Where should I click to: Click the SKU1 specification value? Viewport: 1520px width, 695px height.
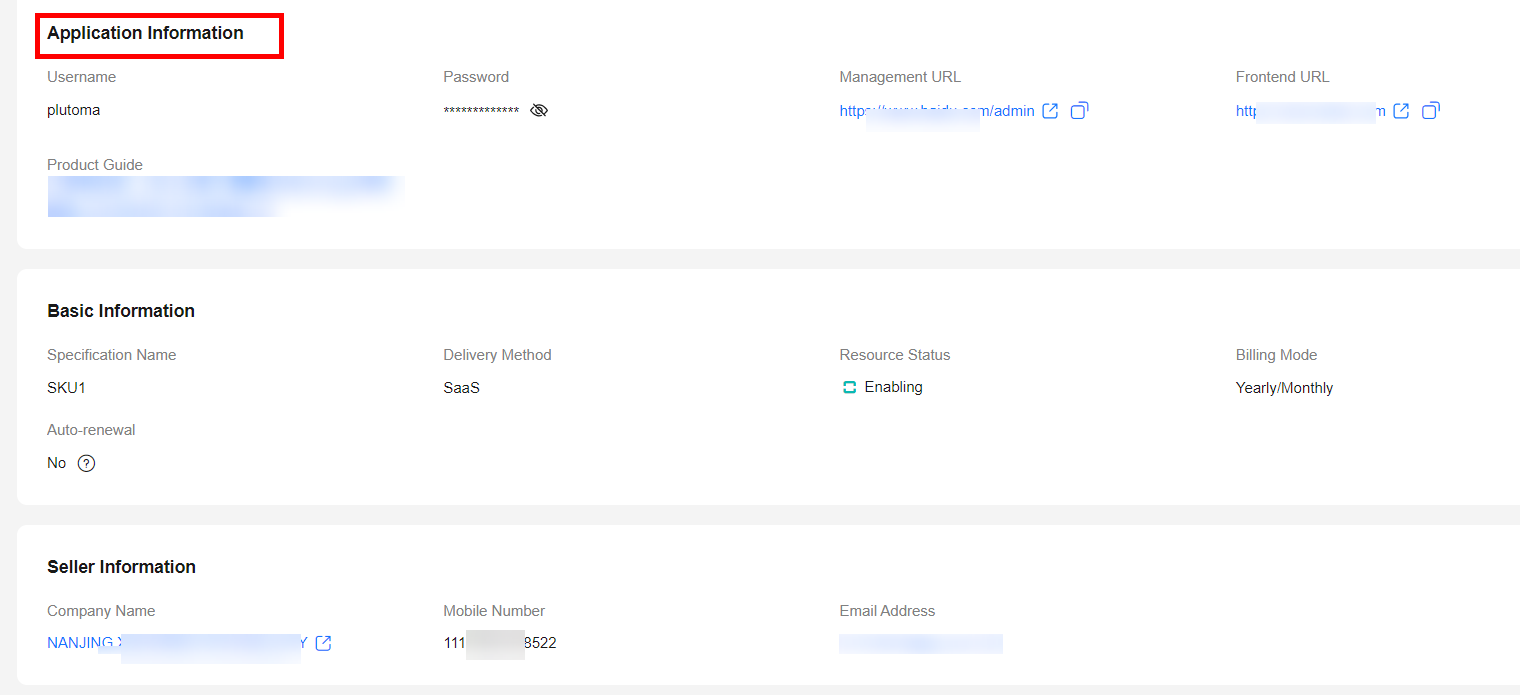coord(66,388)
